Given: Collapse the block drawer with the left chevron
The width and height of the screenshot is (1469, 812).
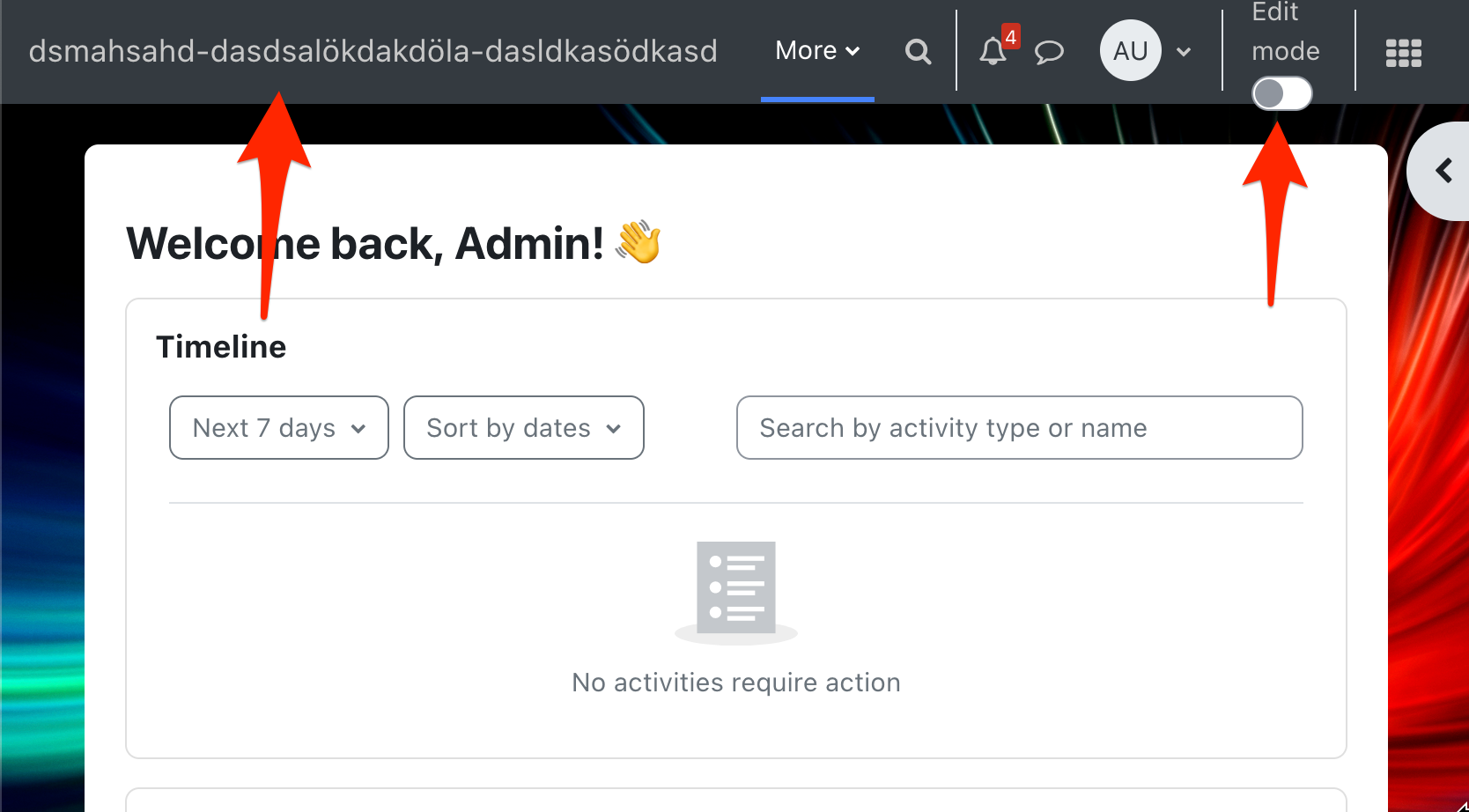Looking at the screenshot, I should (x=1445, y=170).
